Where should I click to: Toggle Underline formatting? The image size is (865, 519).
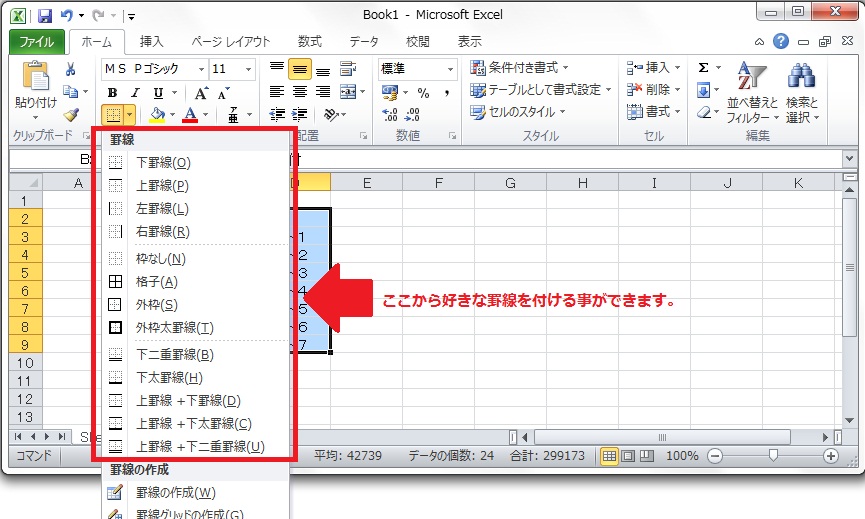pyautogui.click(x=158, y=93)
